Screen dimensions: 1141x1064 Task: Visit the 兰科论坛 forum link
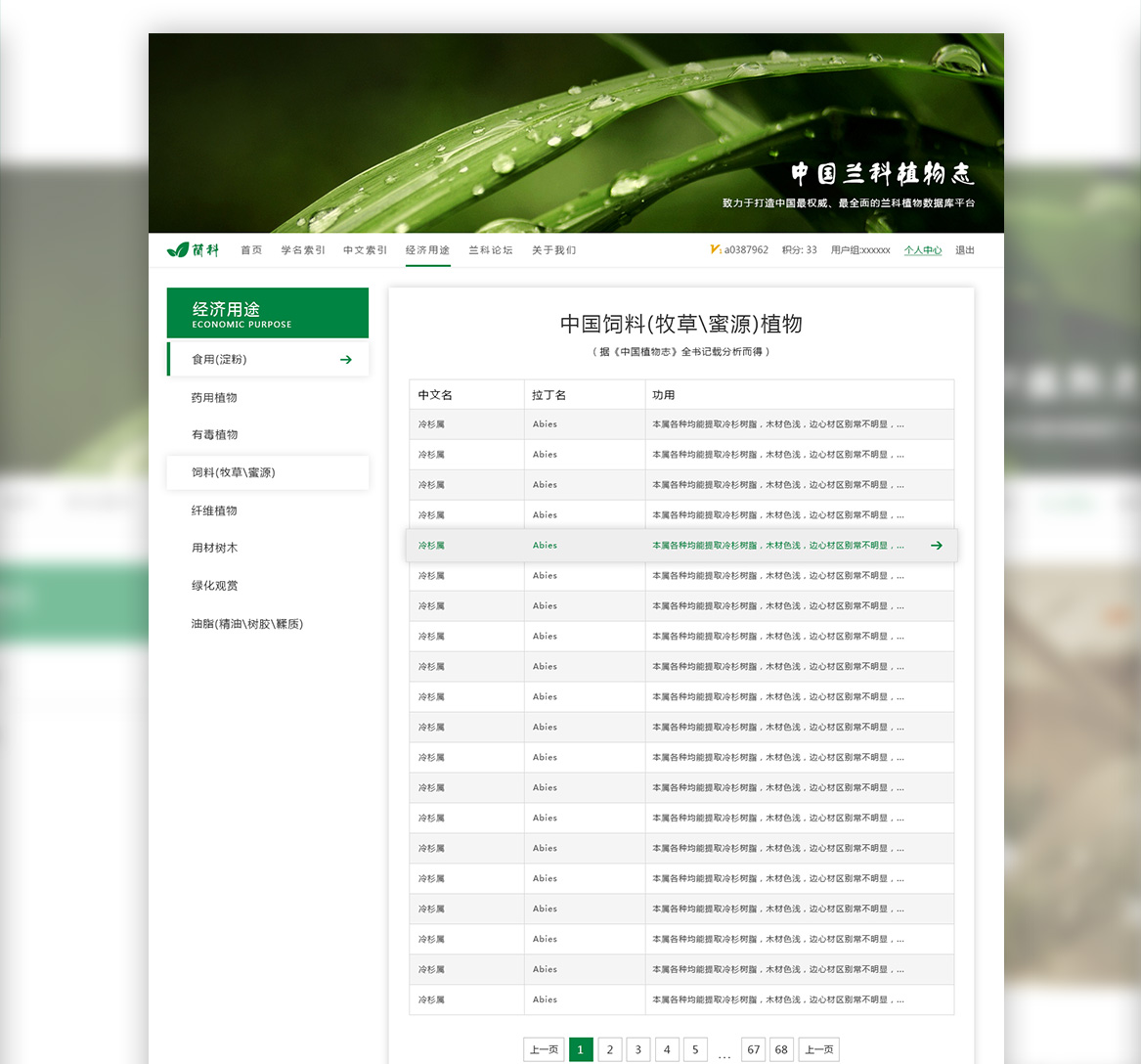click(x=490, y=250)
